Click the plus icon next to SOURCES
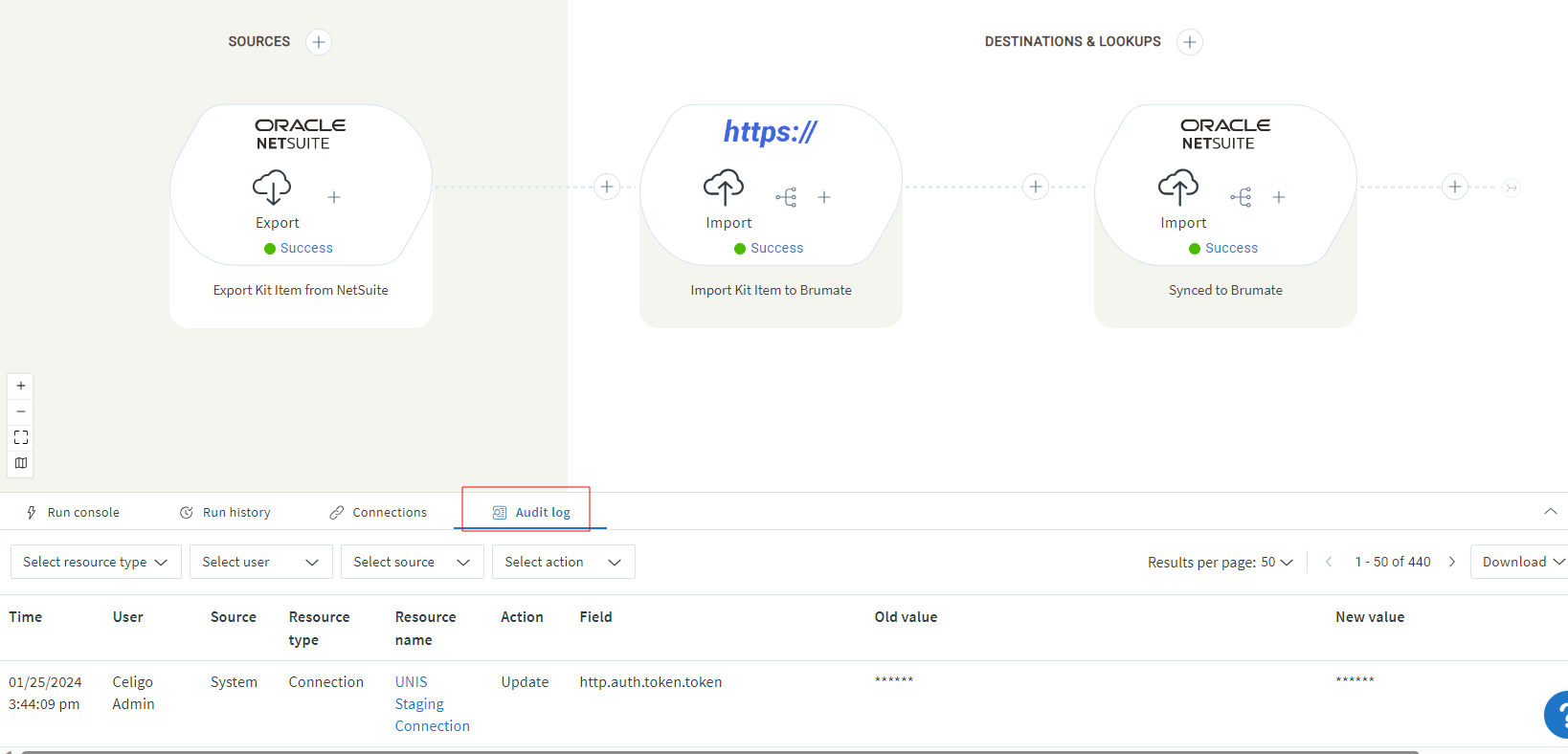The height and width of the screenshot is (754, 1568). pos(319,42)
